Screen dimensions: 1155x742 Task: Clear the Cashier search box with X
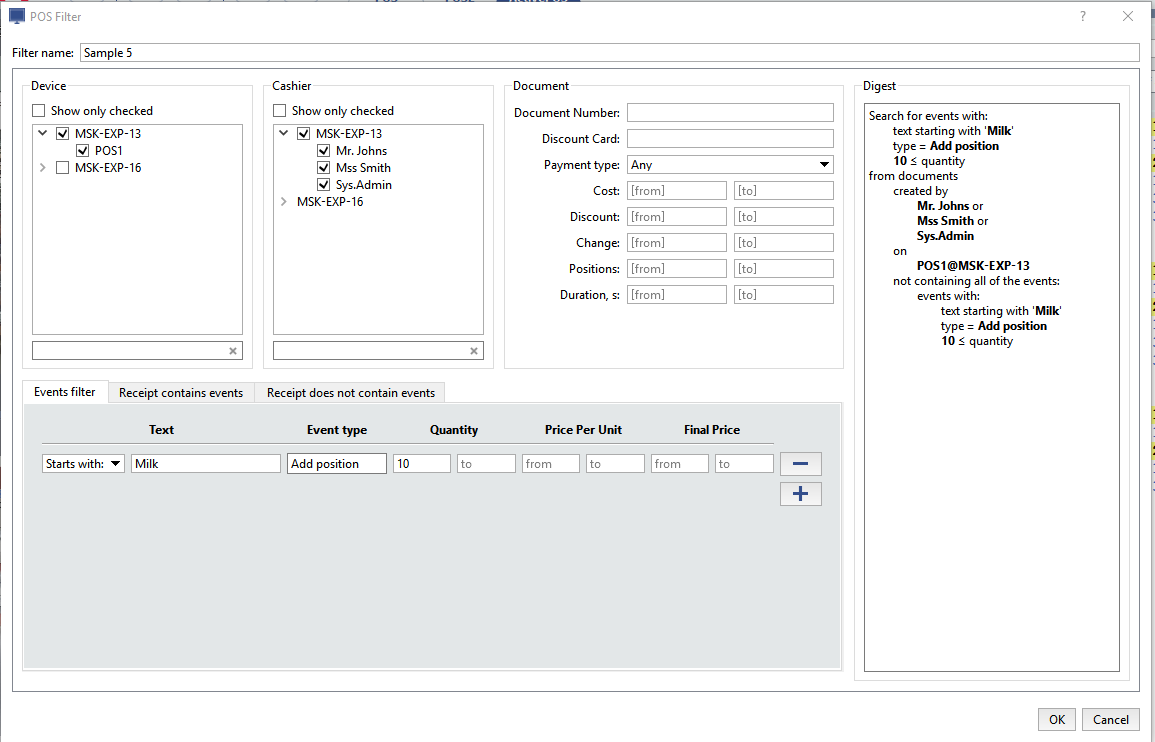[474, 351]
